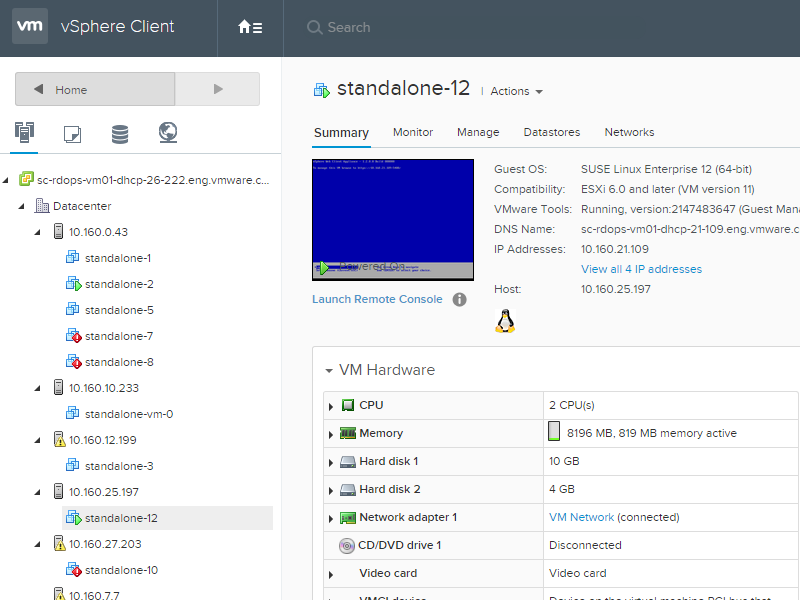
Task: Switch to the Monitor tab
Action: pyautogui.click(x=413, y=132)
